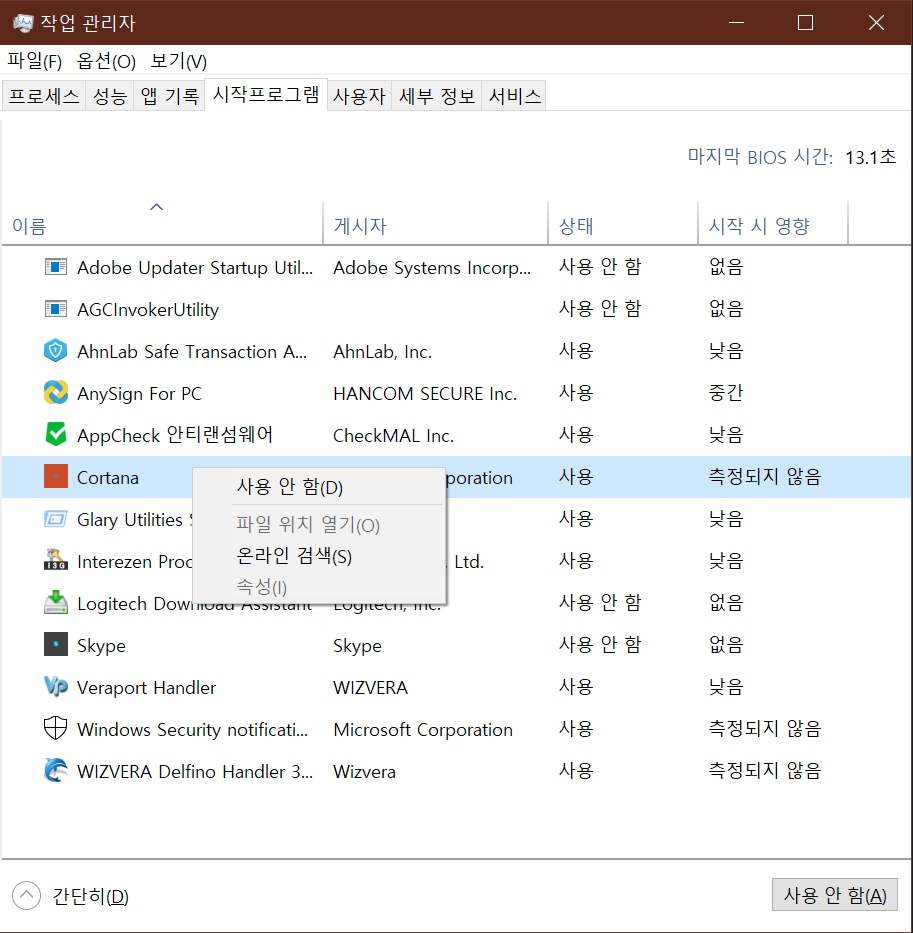Click the sort arrow above 이름 column

[157, 207]
